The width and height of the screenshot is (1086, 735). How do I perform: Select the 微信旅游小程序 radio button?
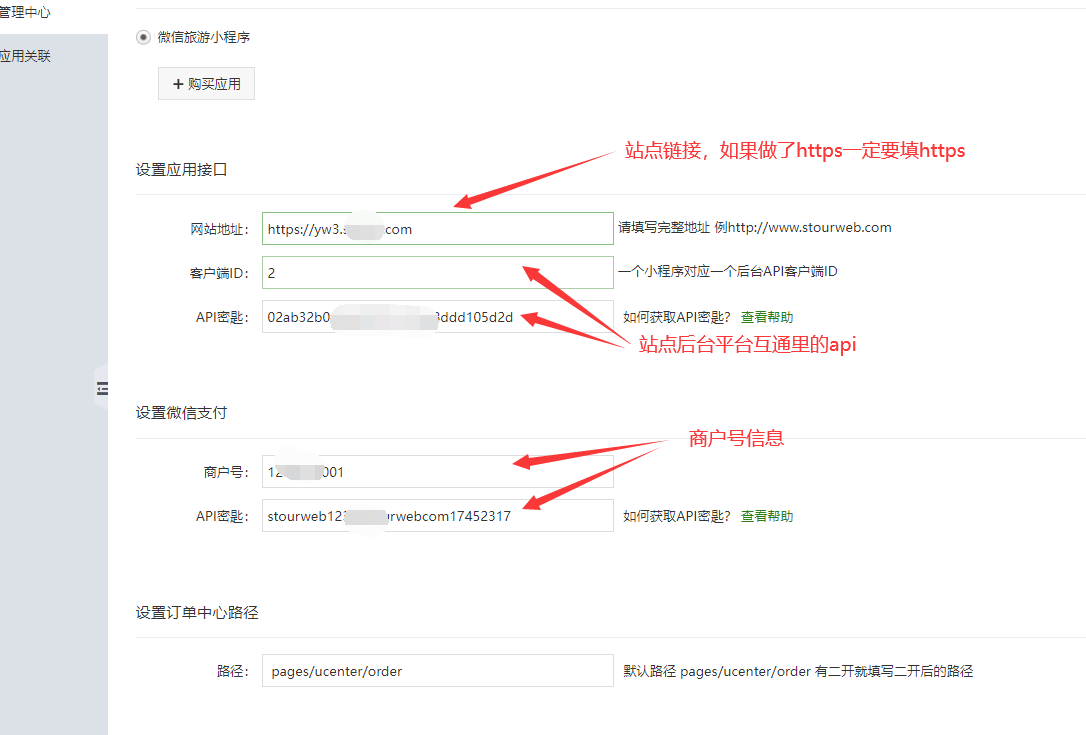coord(143,37)
